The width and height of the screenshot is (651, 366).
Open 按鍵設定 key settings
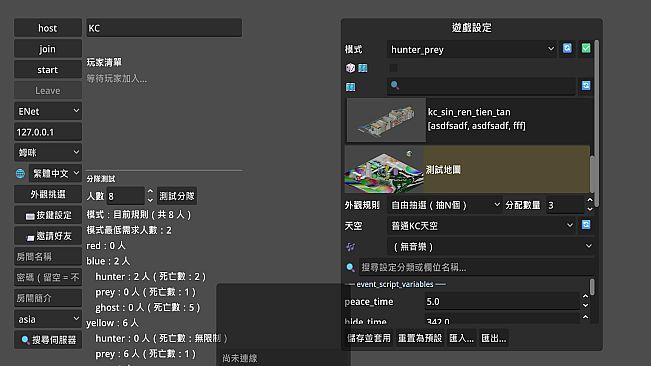tap(48, 215)
